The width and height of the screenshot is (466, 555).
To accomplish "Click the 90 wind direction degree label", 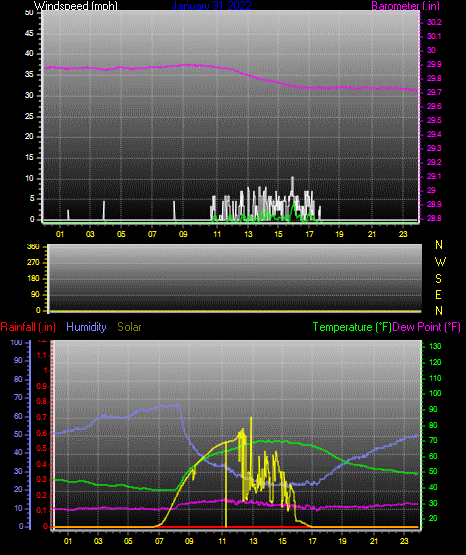I will (35, 294).
